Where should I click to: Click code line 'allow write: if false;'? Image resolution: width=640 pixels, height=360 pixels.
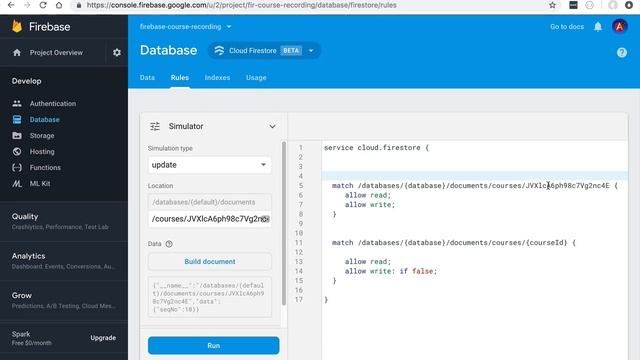point(391,271)
